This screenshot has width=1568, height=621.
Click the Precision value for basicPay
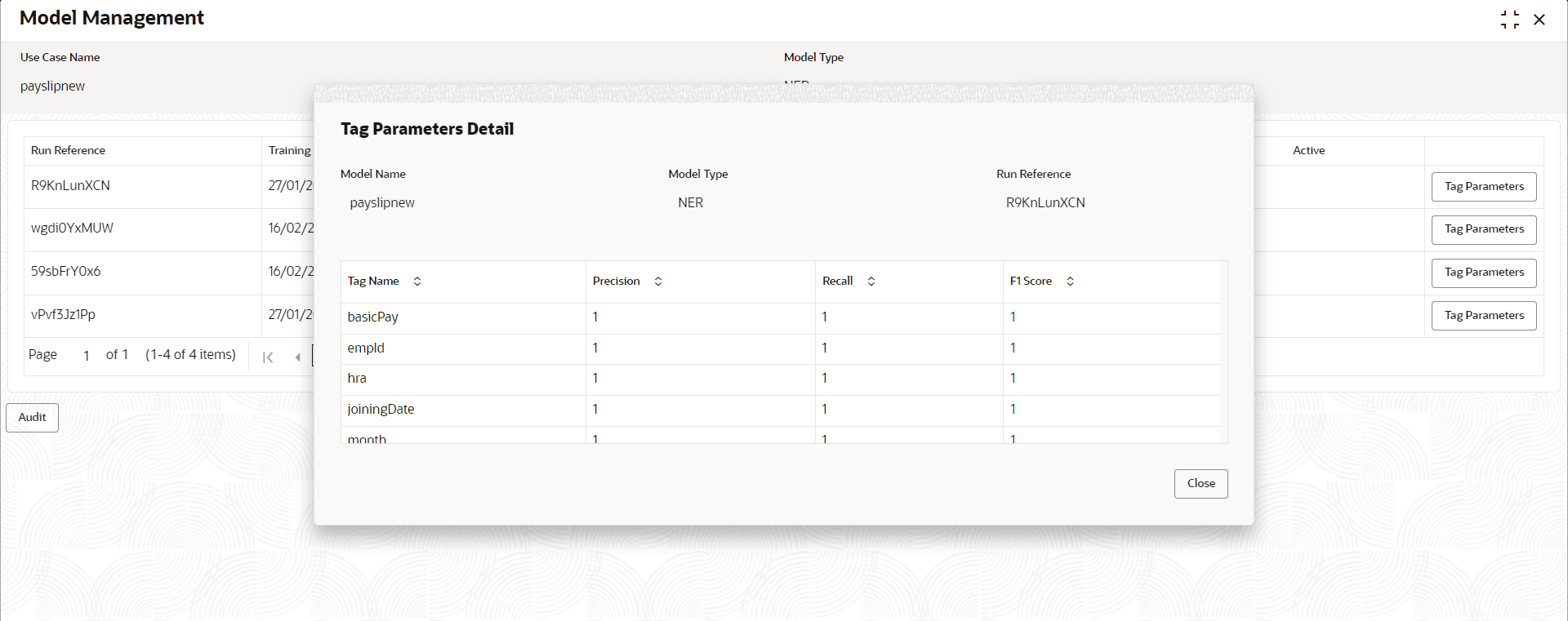[595, 317]
